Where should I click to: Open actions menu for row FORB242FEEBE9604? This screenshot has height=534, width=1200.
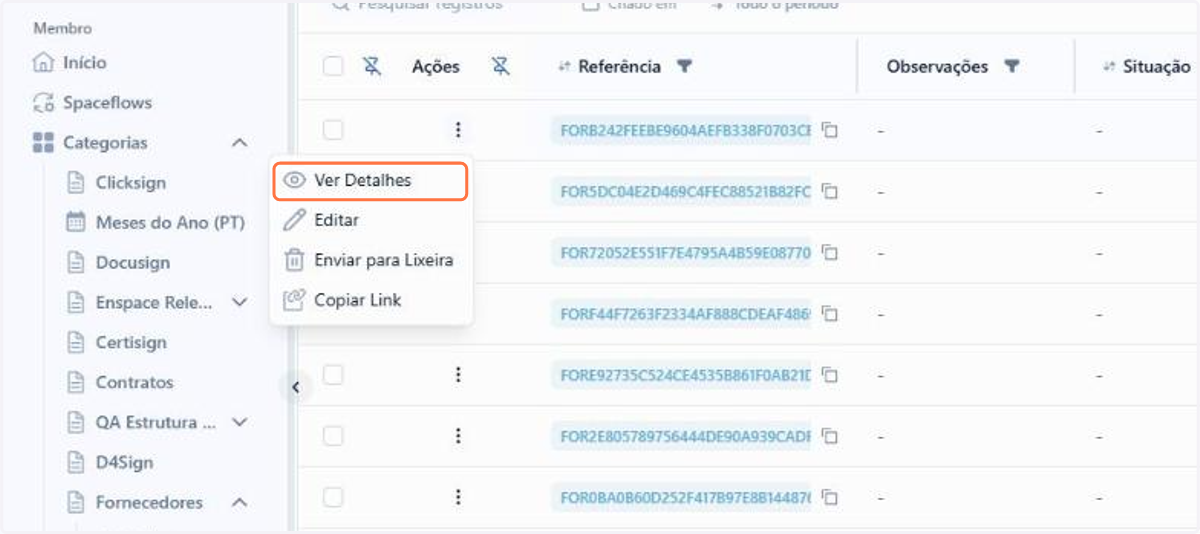tap(458, 130)
